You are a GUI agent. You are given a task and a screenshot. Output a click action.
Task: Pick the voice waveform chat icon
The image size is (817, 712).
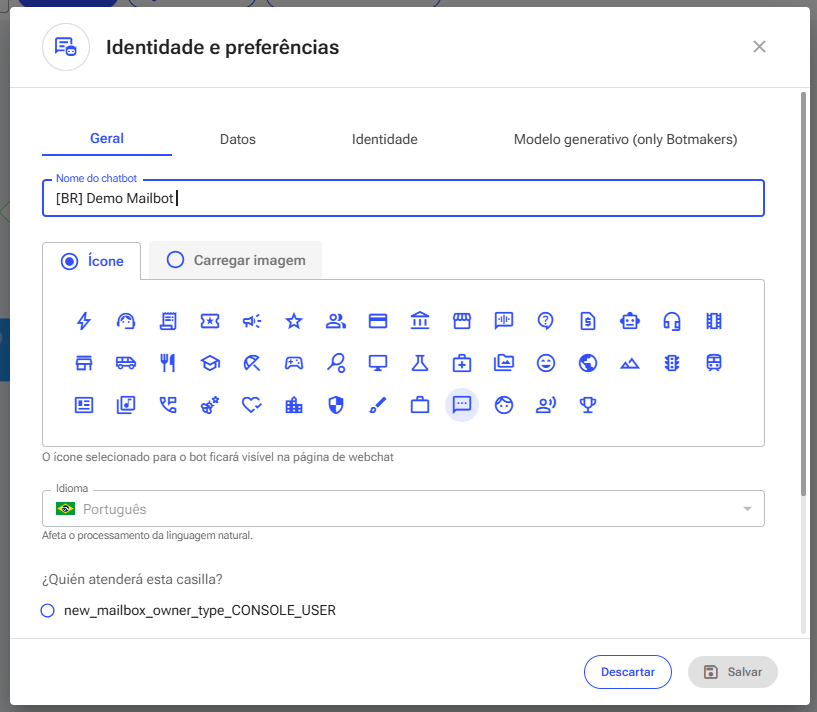click(x=504, y=321)
